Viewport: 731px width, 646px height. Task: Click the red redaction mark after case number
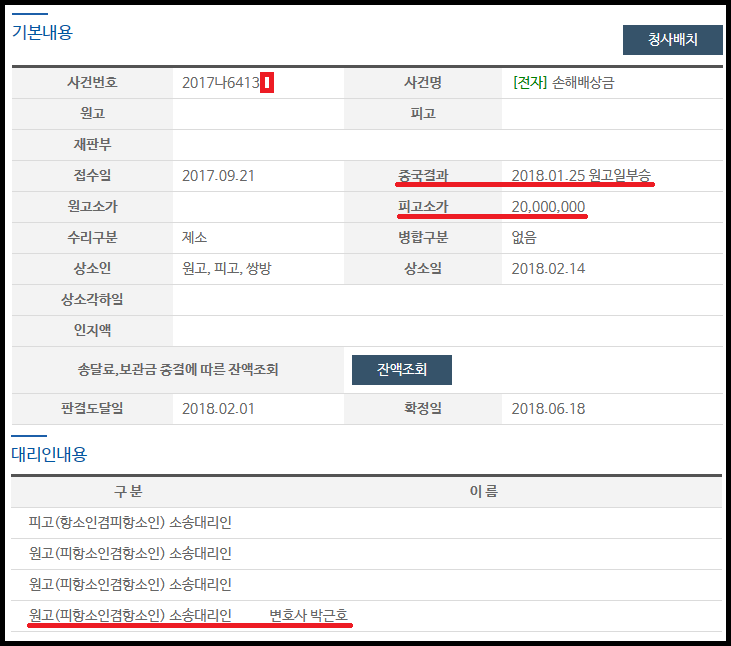(x=267, y=83)
